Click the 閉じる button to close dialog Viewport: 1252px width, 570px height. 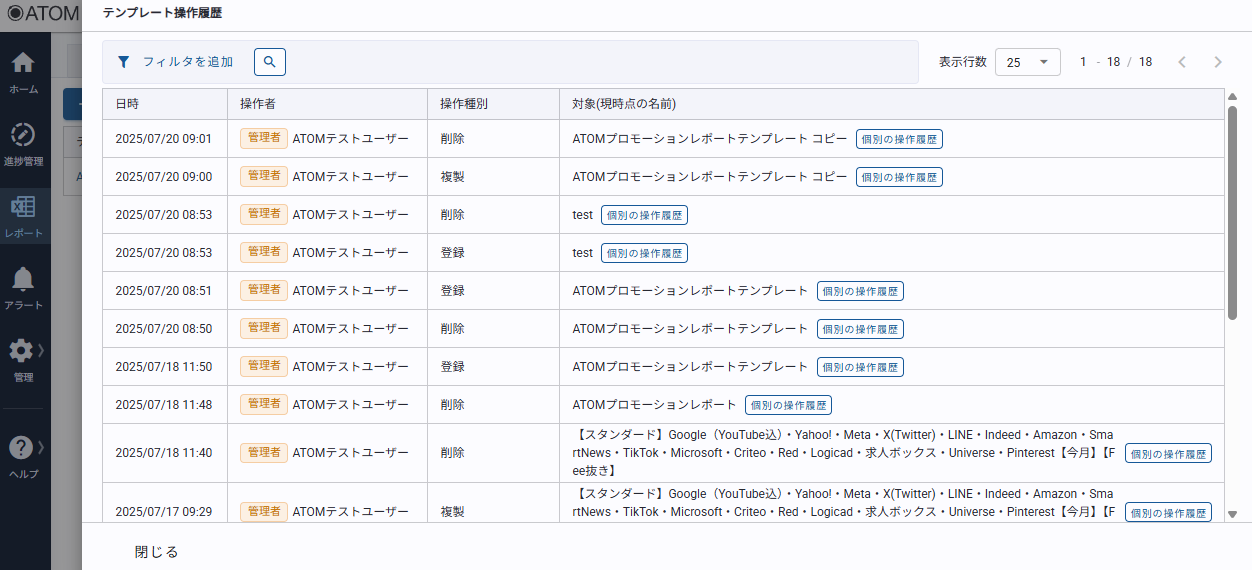tap(157, 552)
